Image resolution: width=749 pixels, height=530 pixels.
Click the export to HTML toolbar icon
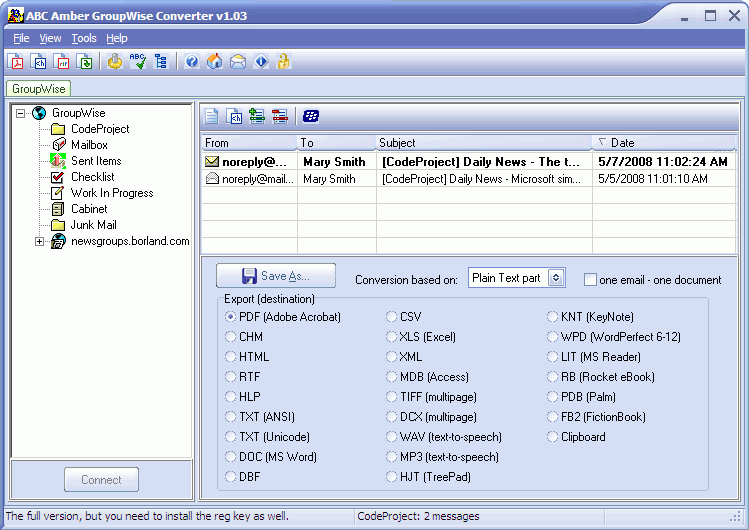pyautogui.click(x=39, y=61)
